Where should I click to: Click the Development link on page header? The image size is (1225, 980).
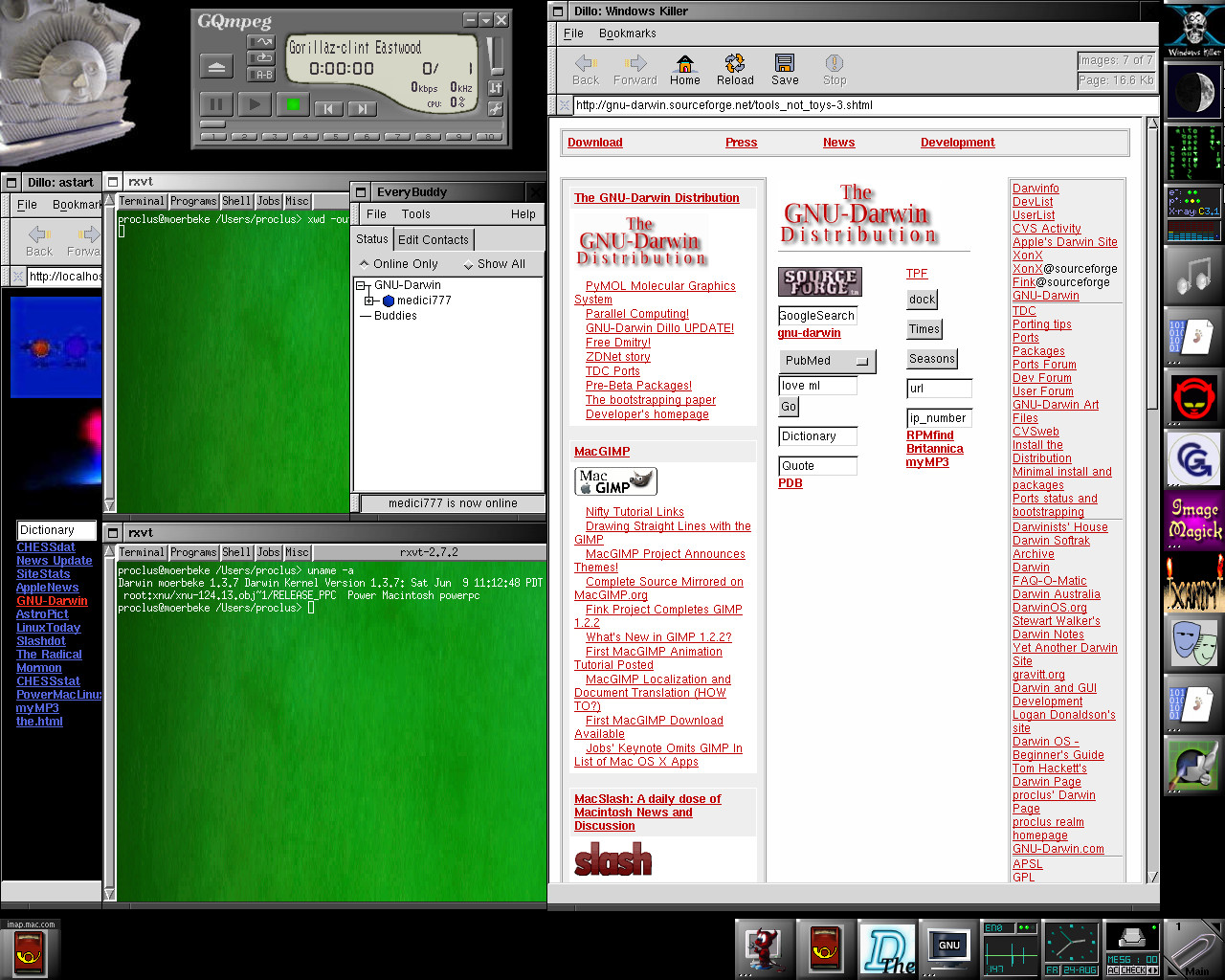point(957,143)
